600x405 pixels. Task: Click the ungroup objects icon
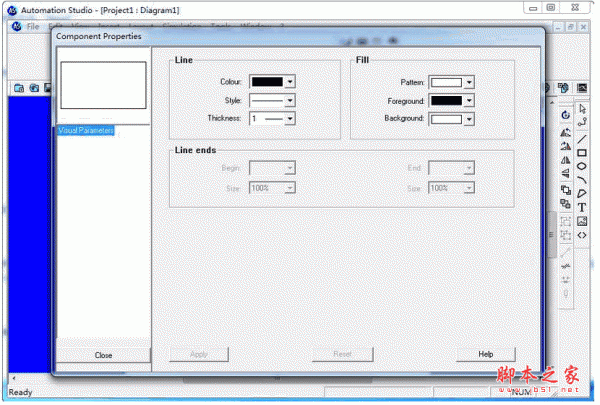point(566,235)
